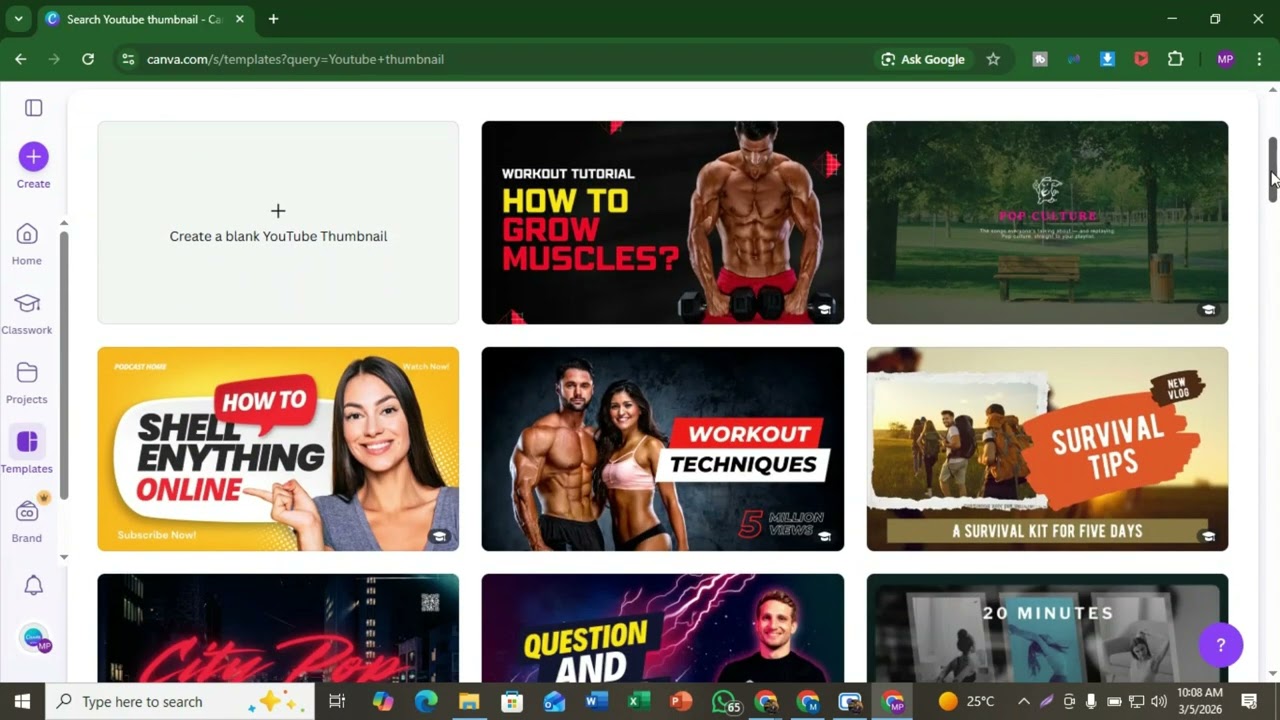Open Task View on the taskbar
Viewport: 1280px width, 720px height.
[x=337, y=701]
